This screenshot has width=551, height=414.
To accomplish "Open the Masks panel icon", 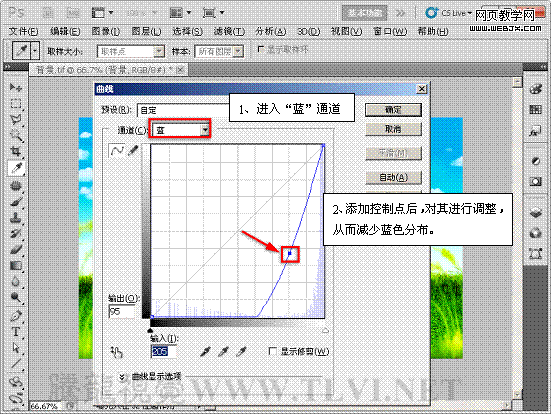I will [x=536, y=182].
